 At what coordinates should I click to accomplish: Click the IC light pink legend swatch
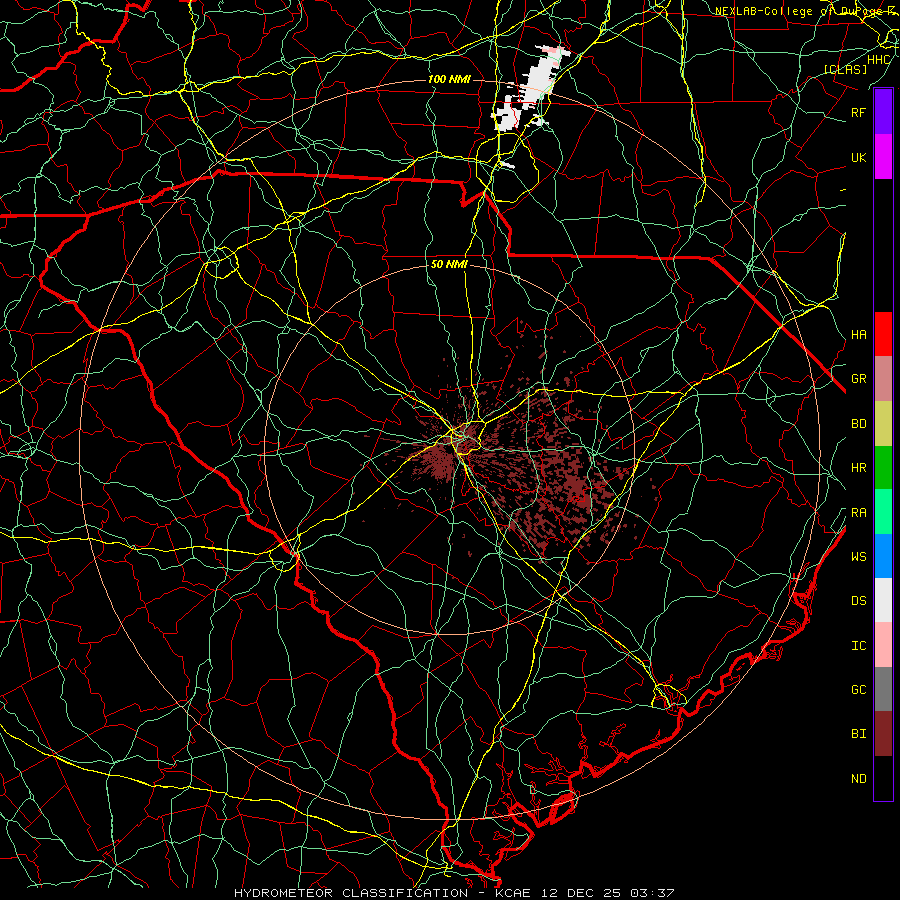coord(883,645)
